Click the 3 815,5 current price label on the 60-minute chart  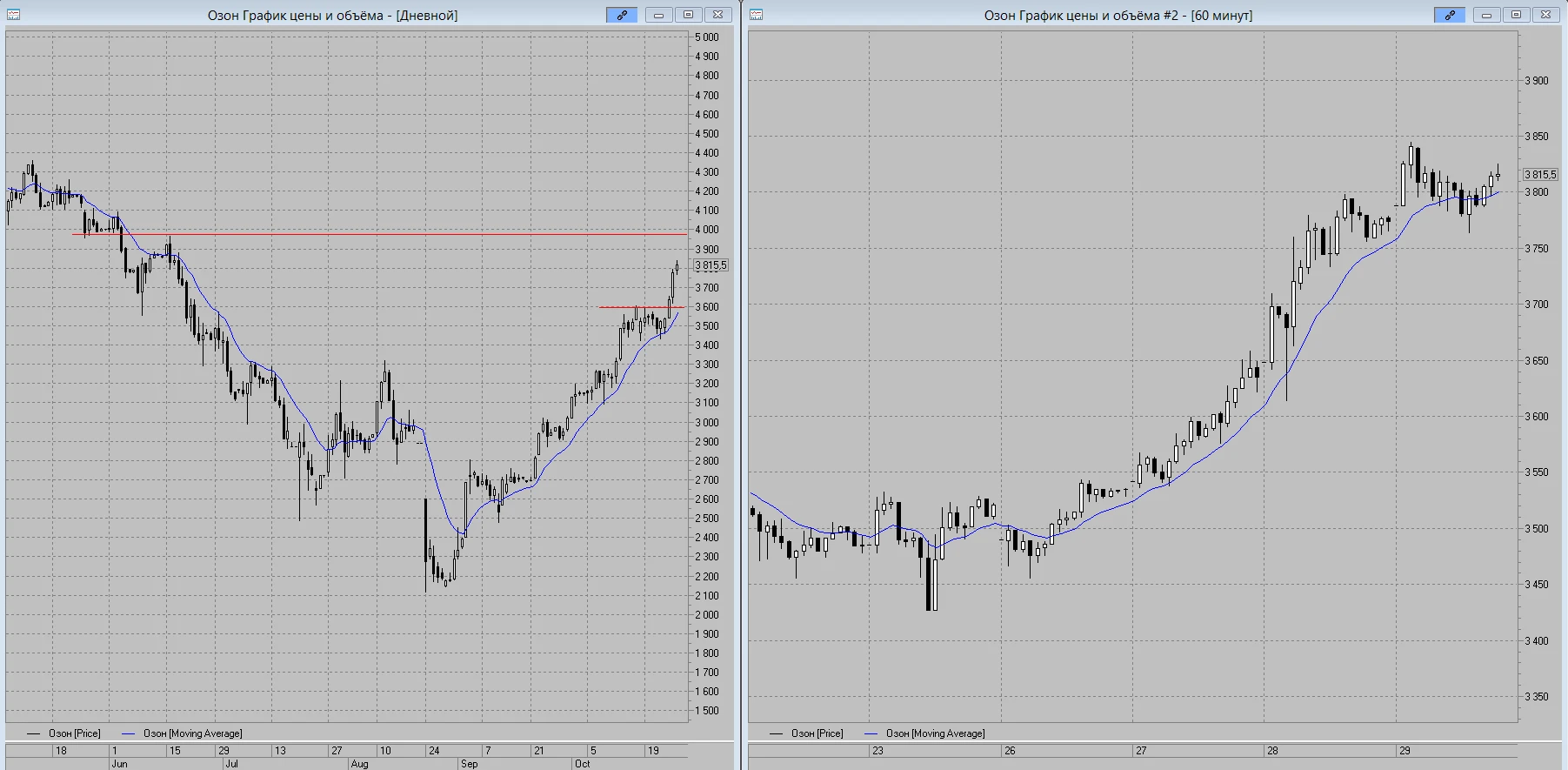(1540, 175)
